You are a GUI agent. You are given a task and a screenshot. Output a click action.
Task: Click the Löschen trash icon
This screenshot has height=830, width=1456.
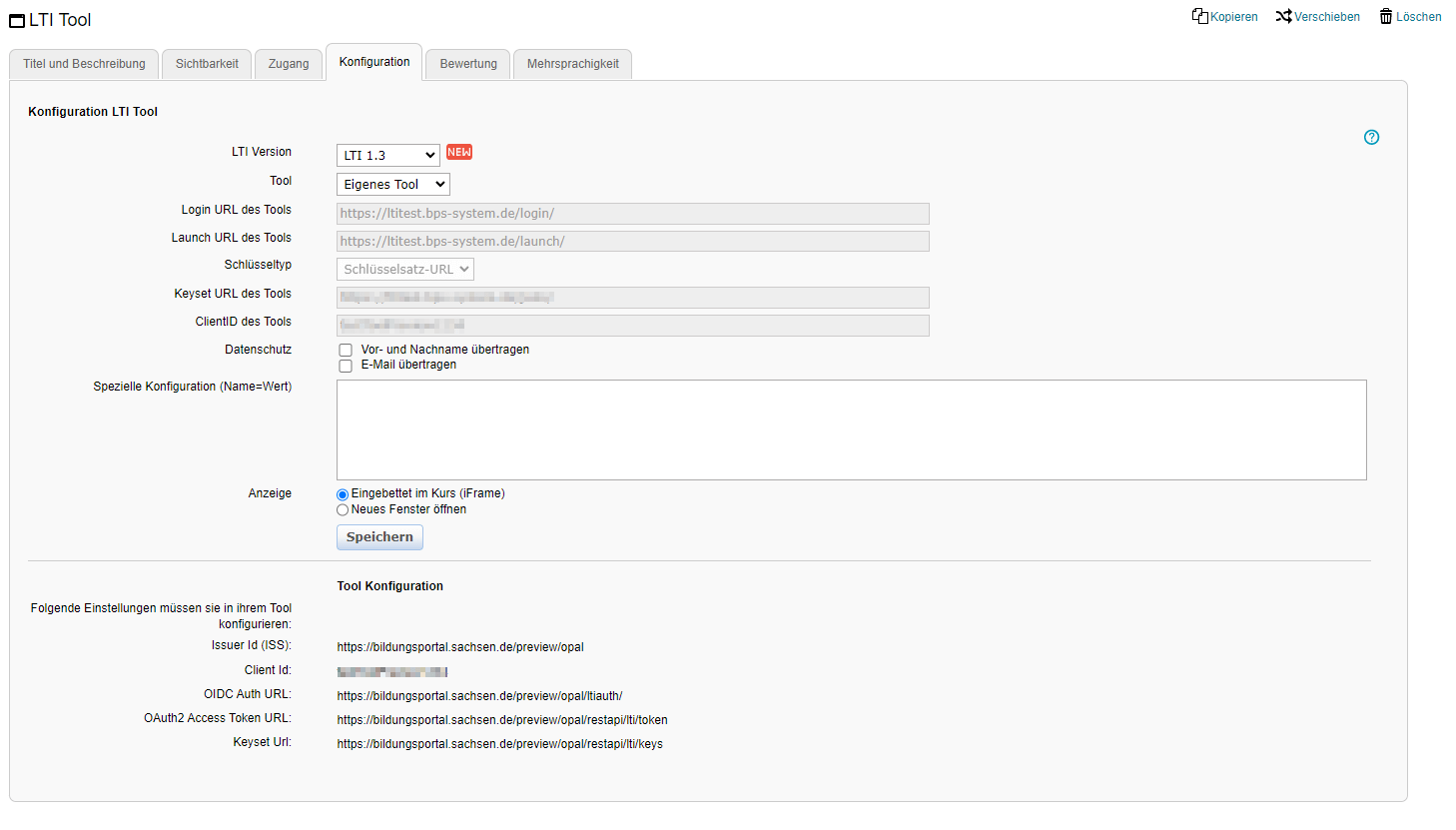pyautogui.click(x=1386, y=16)
